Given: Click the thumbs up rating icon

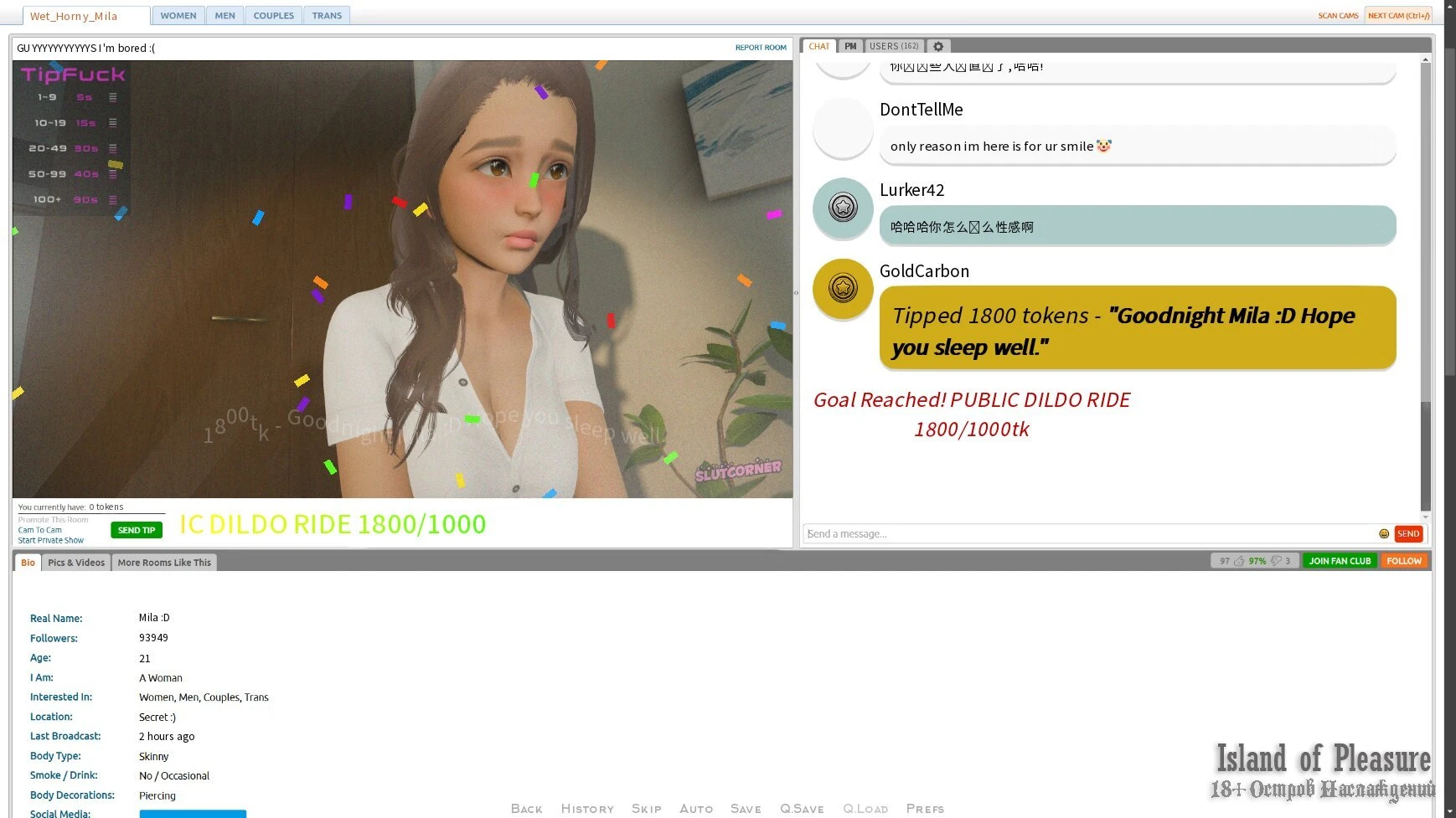Looking at the screenshot, I should [1239, 561].
